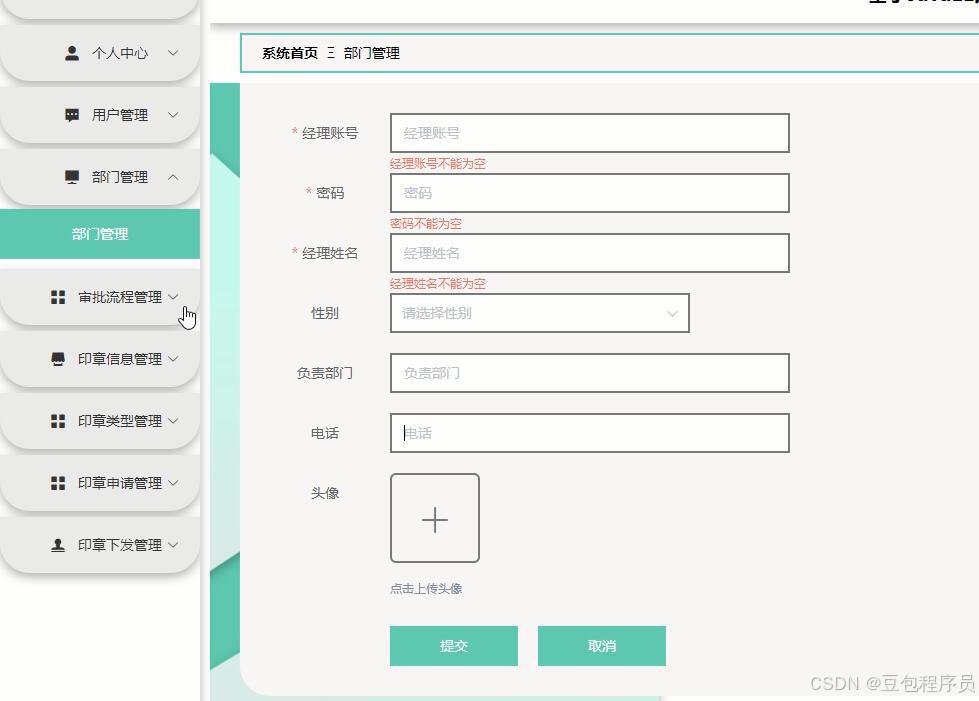The height and width of the screenshot is (701, 979).
Task: Select the grid icon beside 审批流程管理
Action: pos(57,296)
